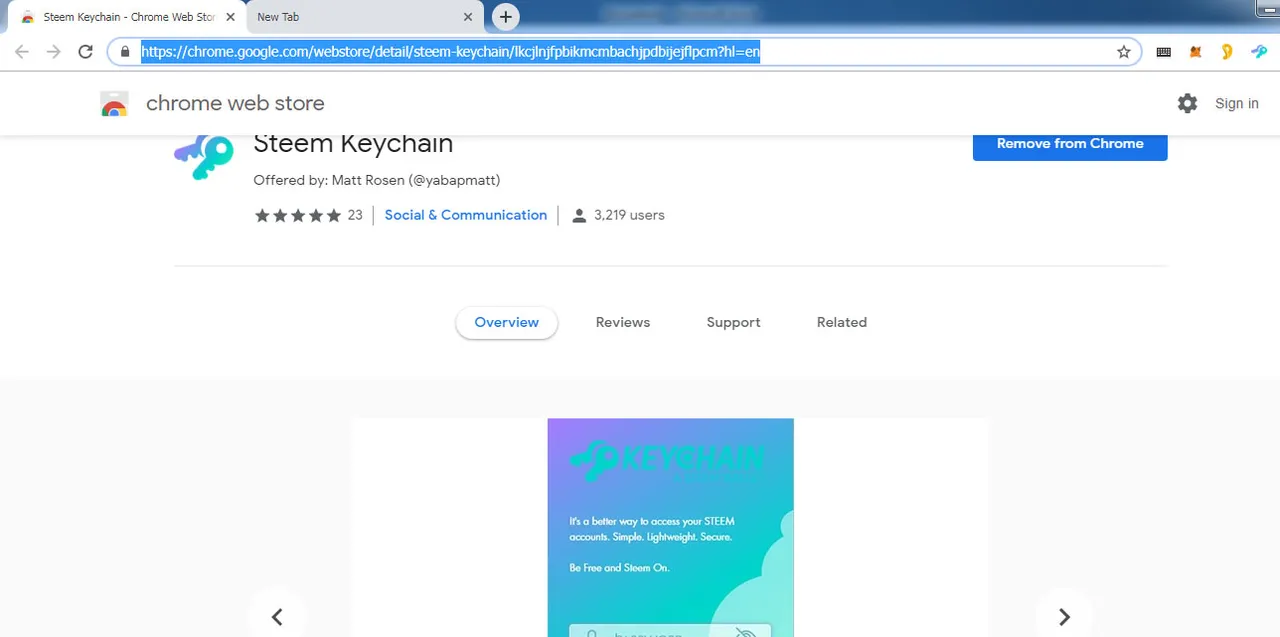Click the Steem Keychain key logo icon
1280x637 pixels.
coord(204,158)
